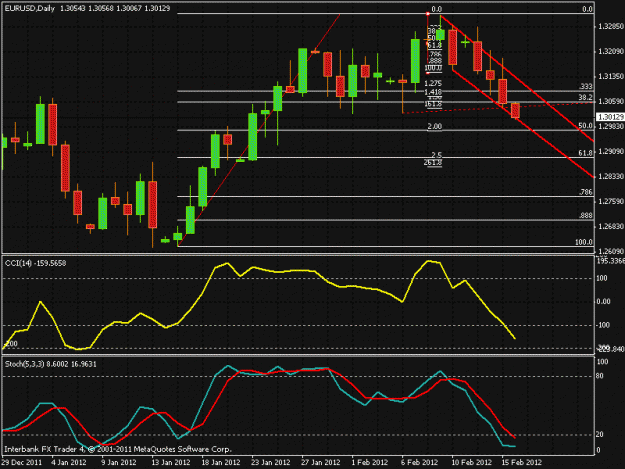The width and height of the screenshot is (625, 469).
Task: Click the 1 Feb 2012 date label
Action: (x=369, y=463)
